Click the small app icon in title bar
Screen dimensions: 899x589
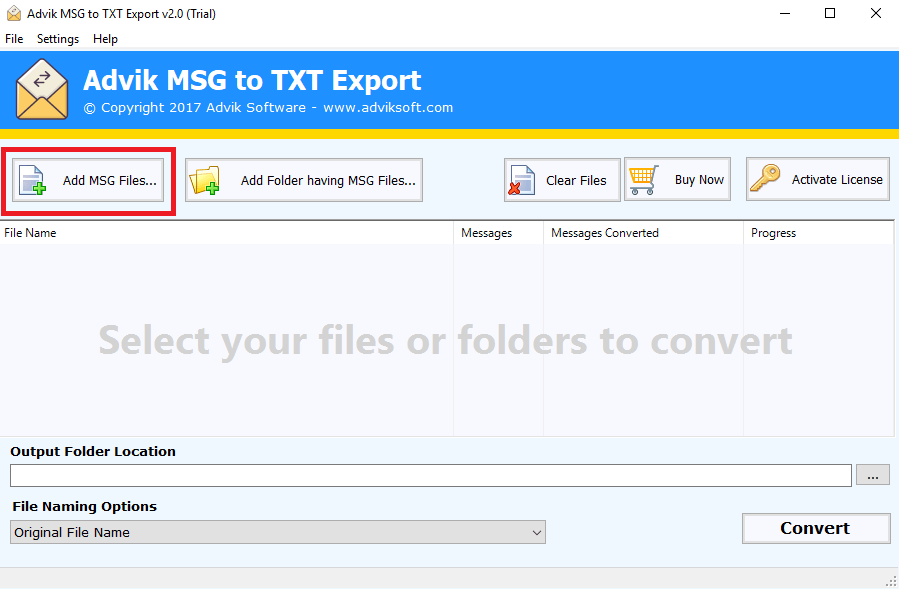(x=14, y=13)
